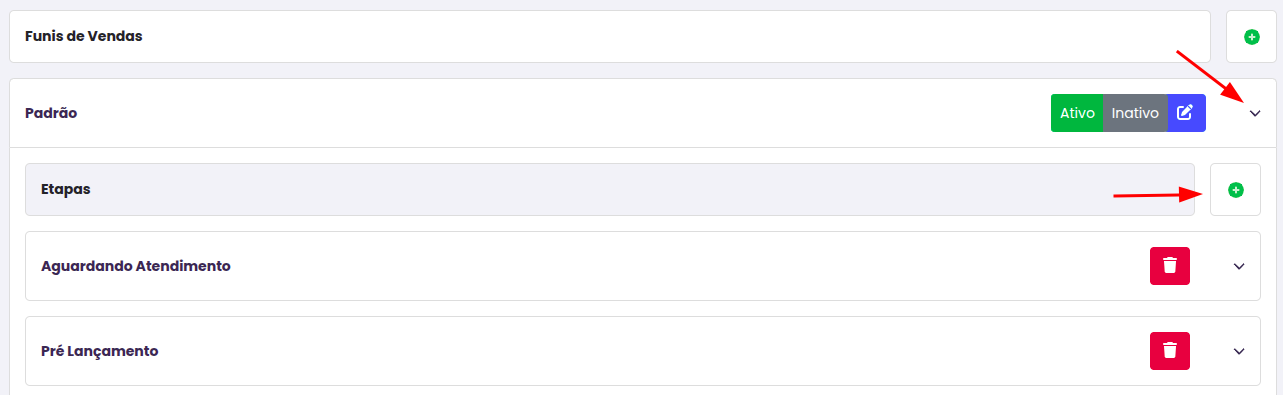Open the Aguardando Atendimento stage title
1283x395 pixels.
(136, 266)
